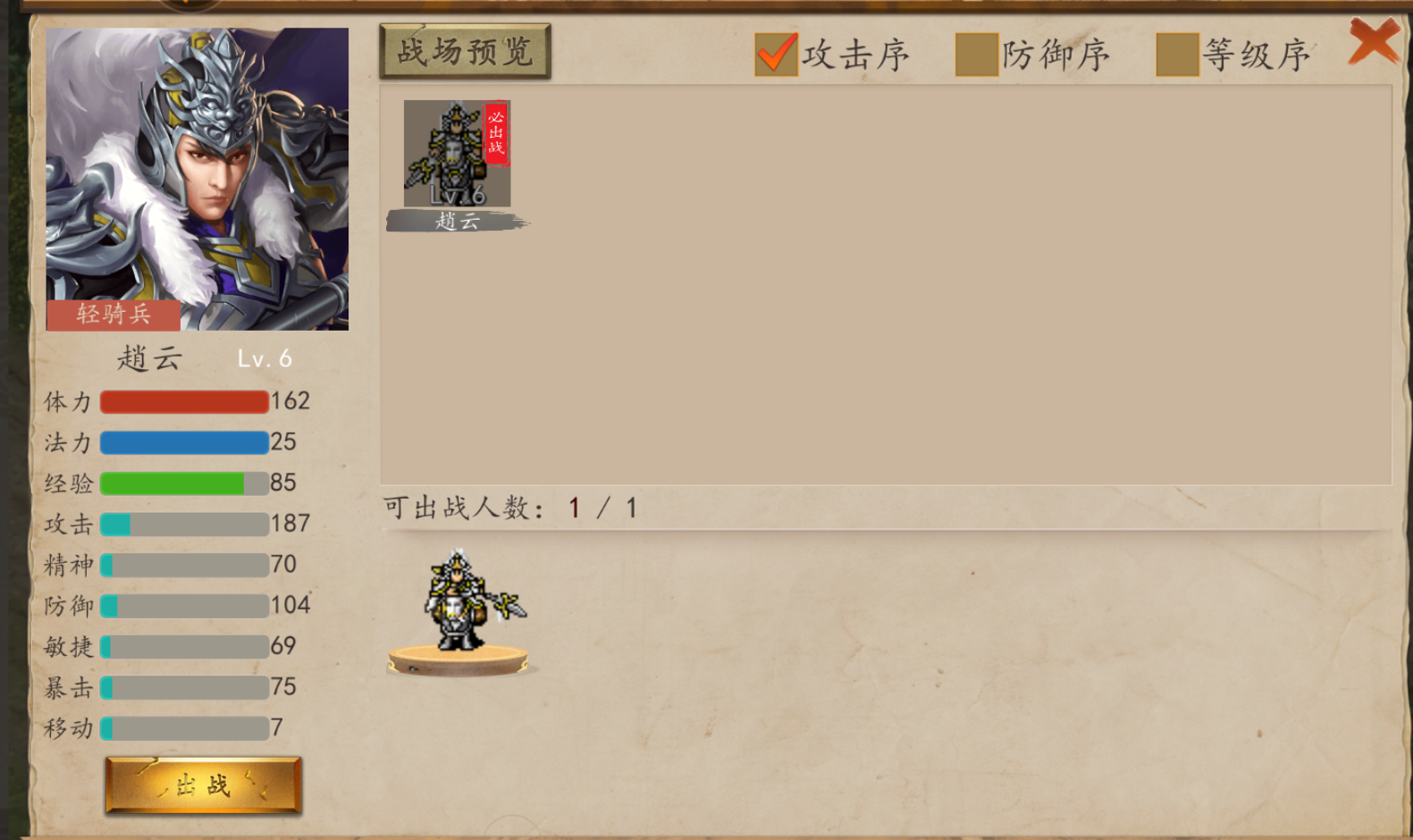This screenshot has height=840, width=1413.
Task: Click the 防御 defense stat bar
Action: click(x=184, y=606)
